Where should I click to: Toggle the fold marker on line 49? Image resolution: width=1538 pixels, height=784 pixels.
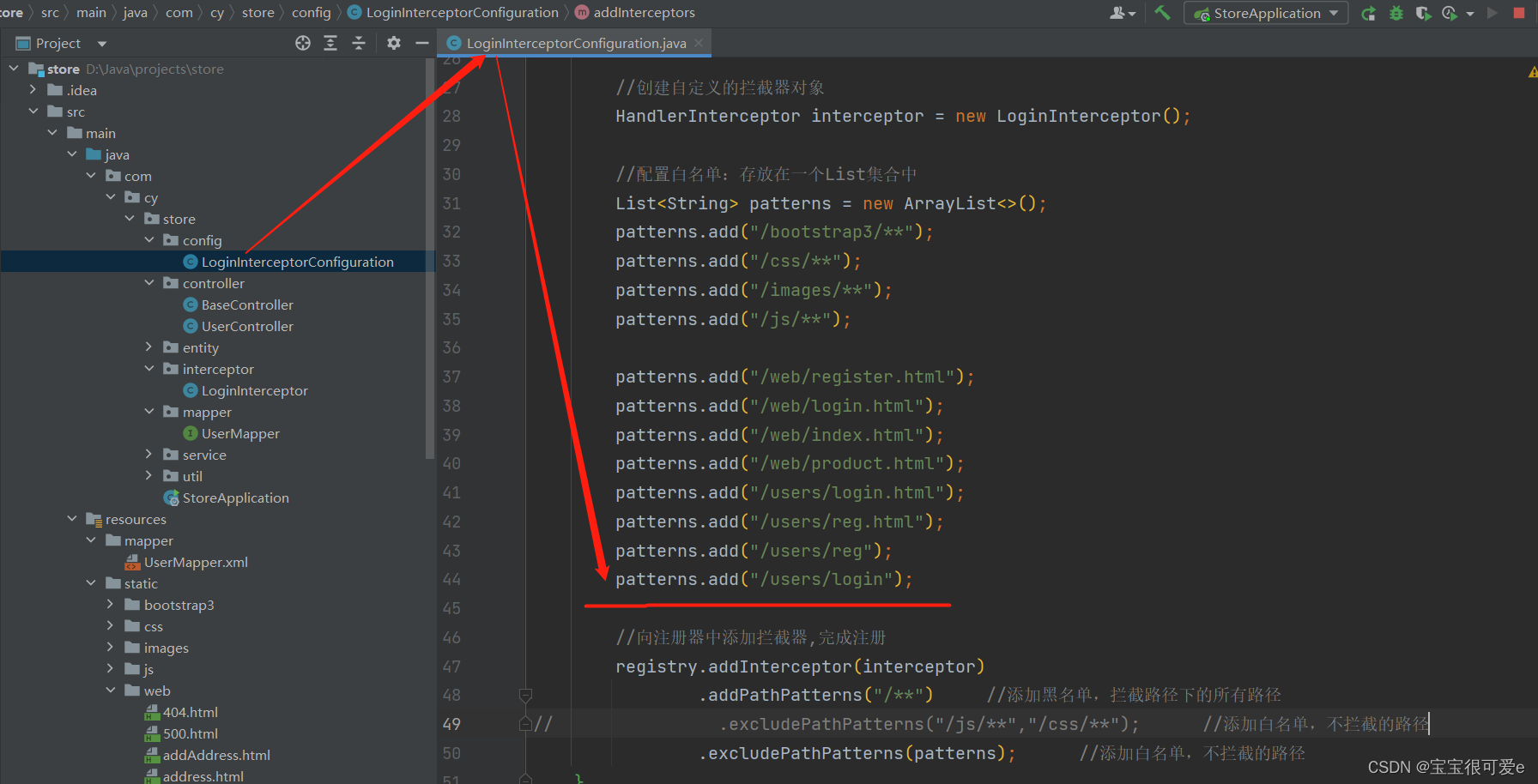point(525,724)
